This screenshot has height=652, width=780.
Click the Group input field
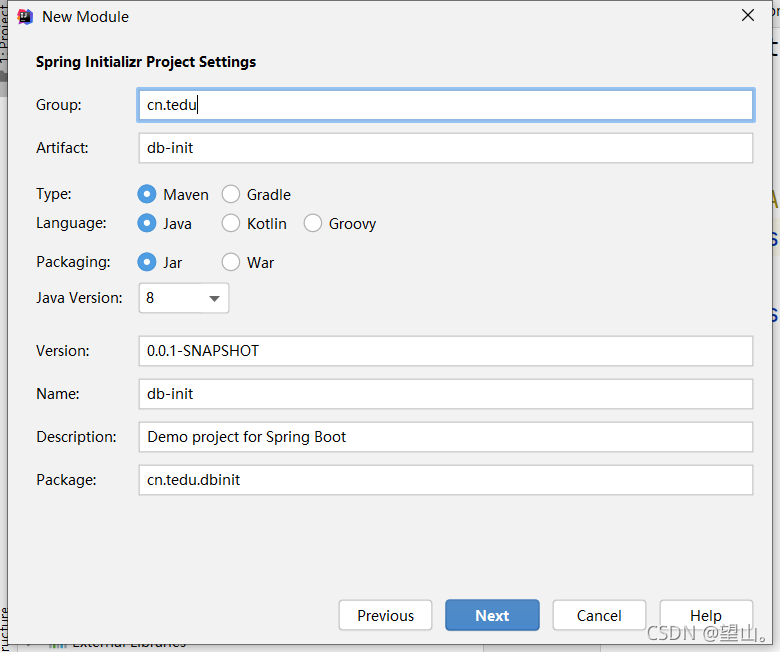tap(446, 105)
